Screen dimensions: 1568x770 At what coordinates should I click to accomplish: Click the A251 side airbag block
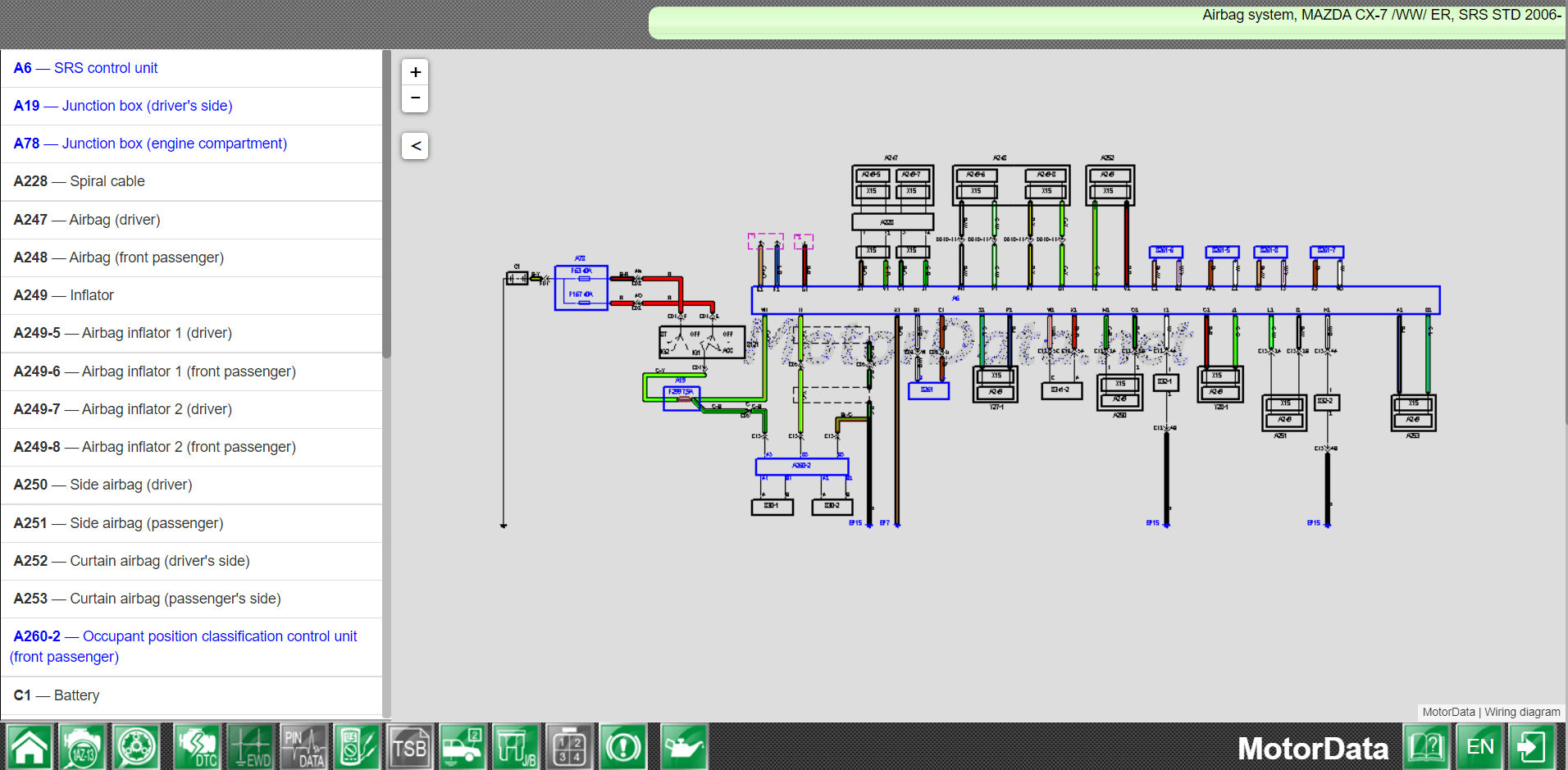(x=1284, y=412)
